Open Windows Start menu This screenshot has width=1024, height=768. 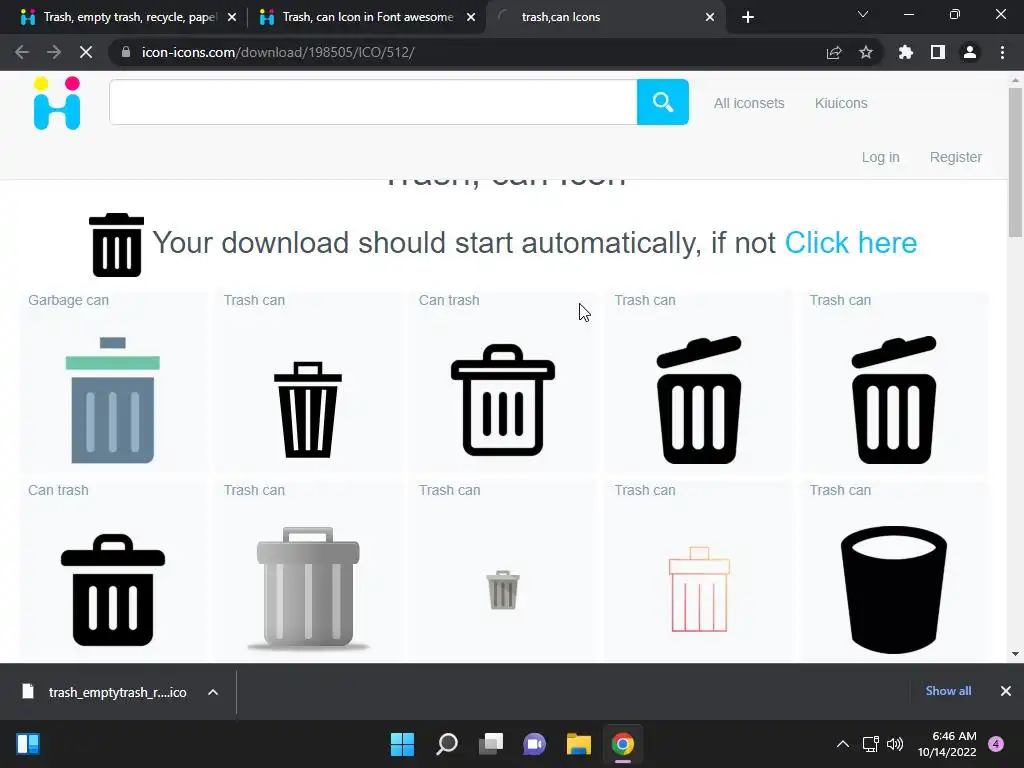402,744
